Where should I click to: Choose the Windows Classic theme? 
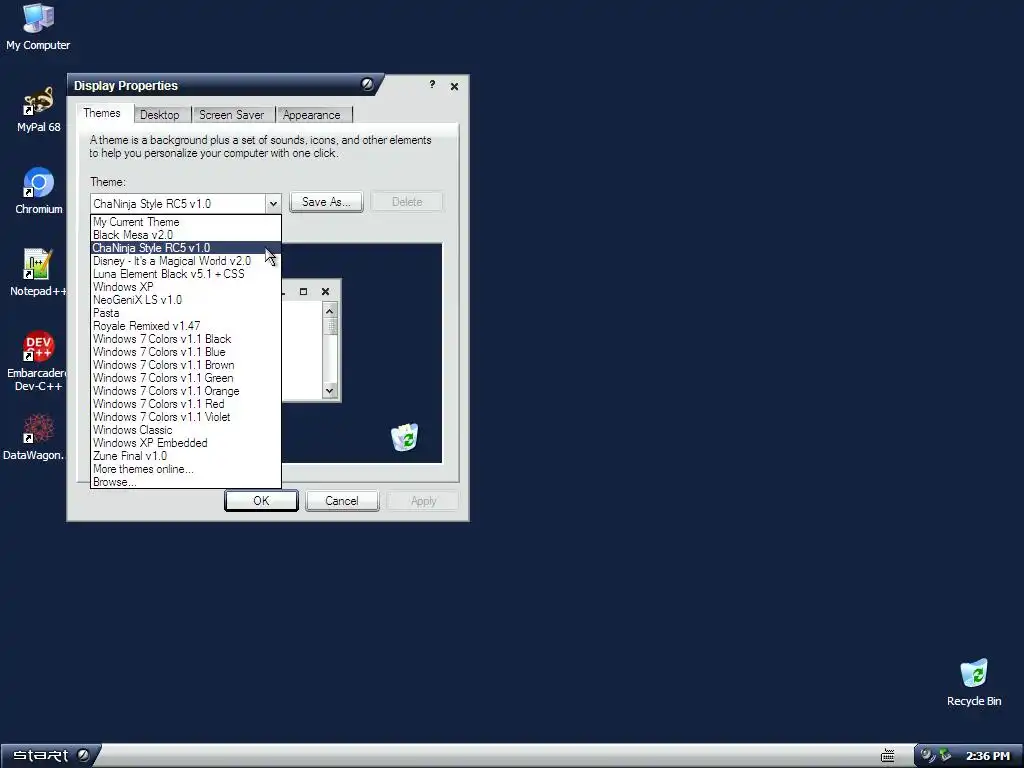[185, 430]
